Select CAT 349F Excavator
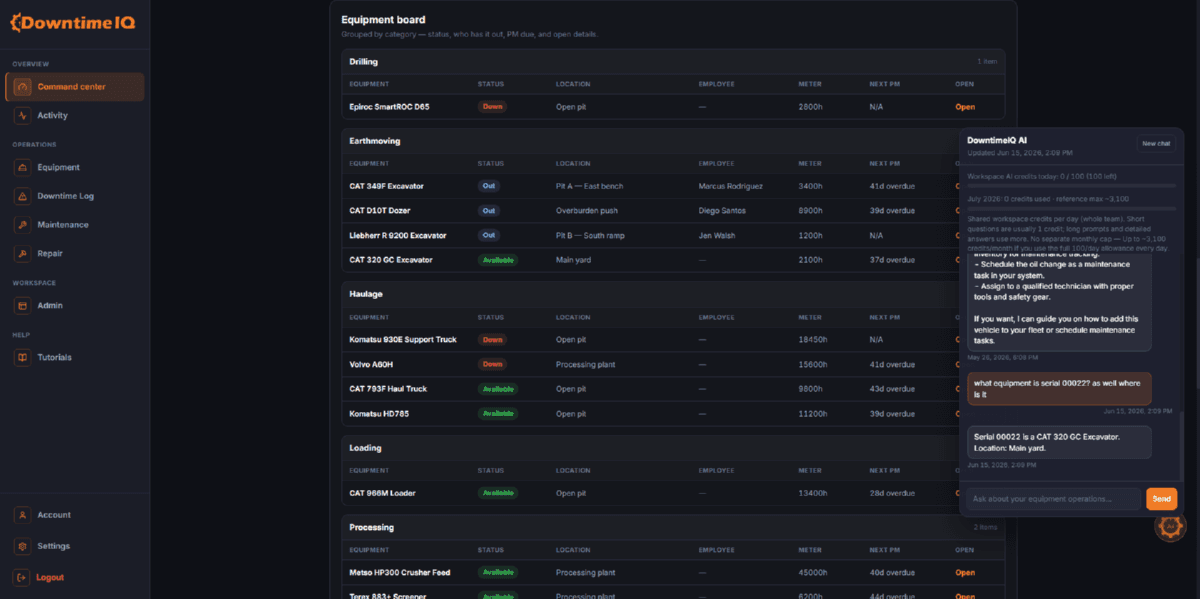1200x599 pixels. click(x=386, y=186)
